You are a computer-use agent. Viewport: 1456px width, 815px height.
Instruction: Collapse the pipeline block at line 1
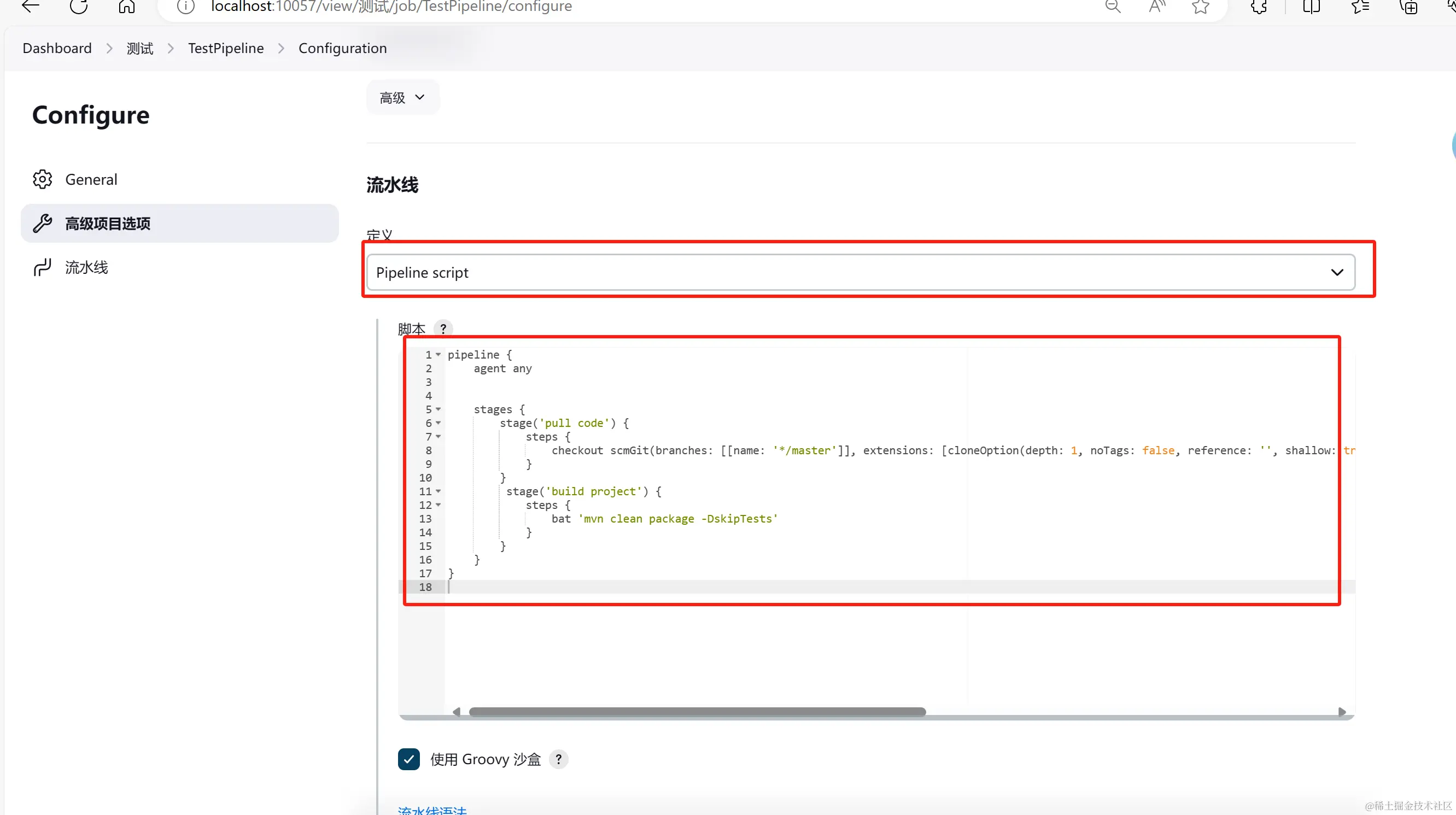[438, 354]
